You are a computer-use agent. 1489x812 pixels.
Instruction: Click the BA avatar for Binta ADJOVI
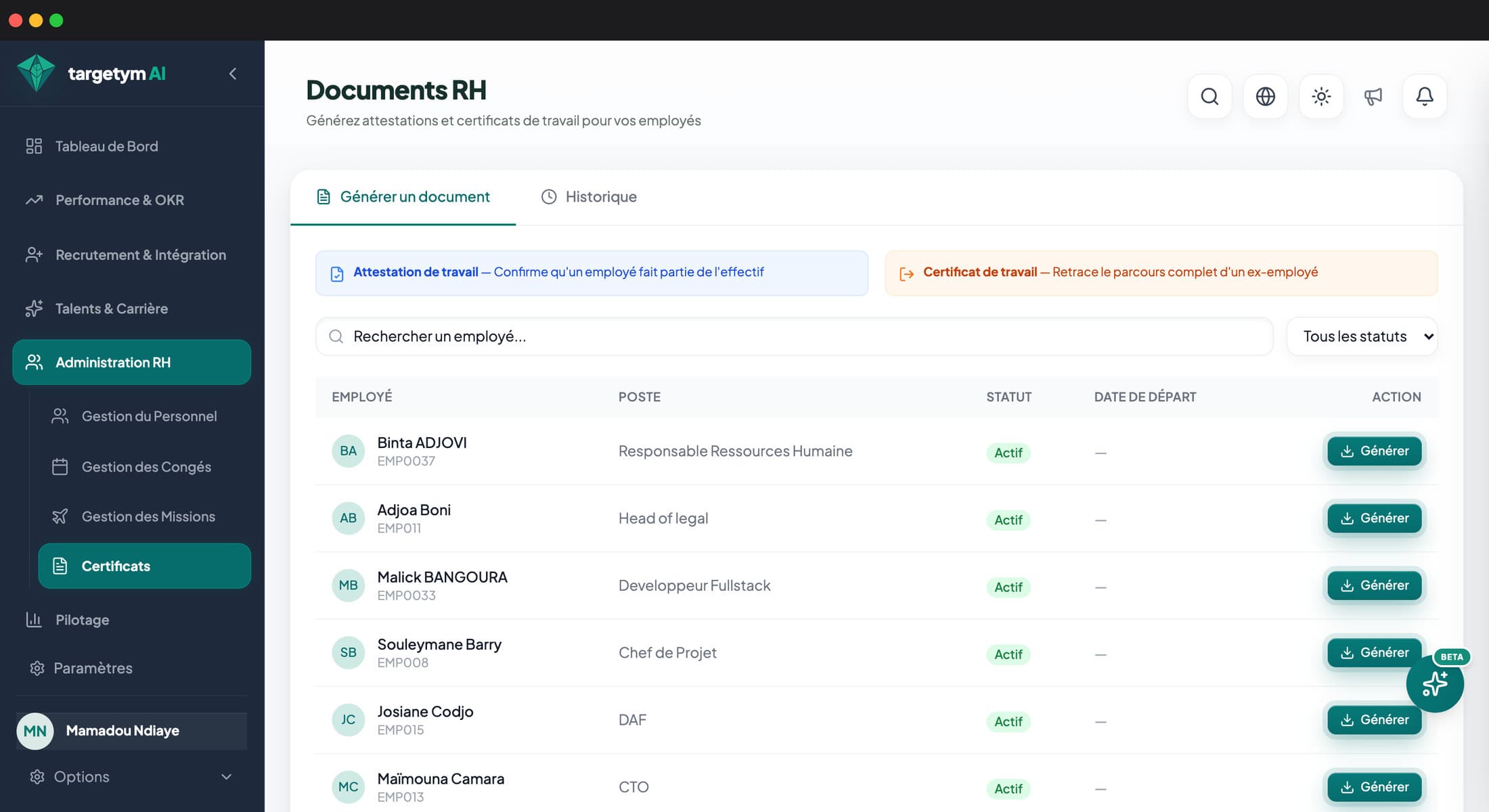point(348,451)
